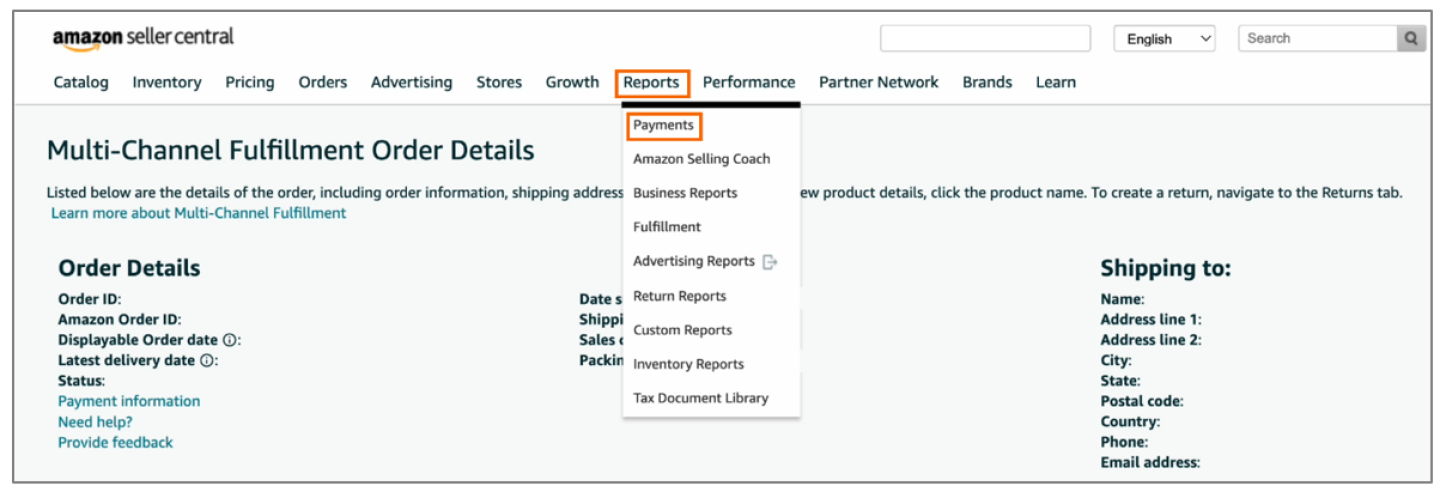Image resolution: width=1440 pixels, height=492 pixels.
Task: Click the Address line 2 label
Action: [1151, 340]
